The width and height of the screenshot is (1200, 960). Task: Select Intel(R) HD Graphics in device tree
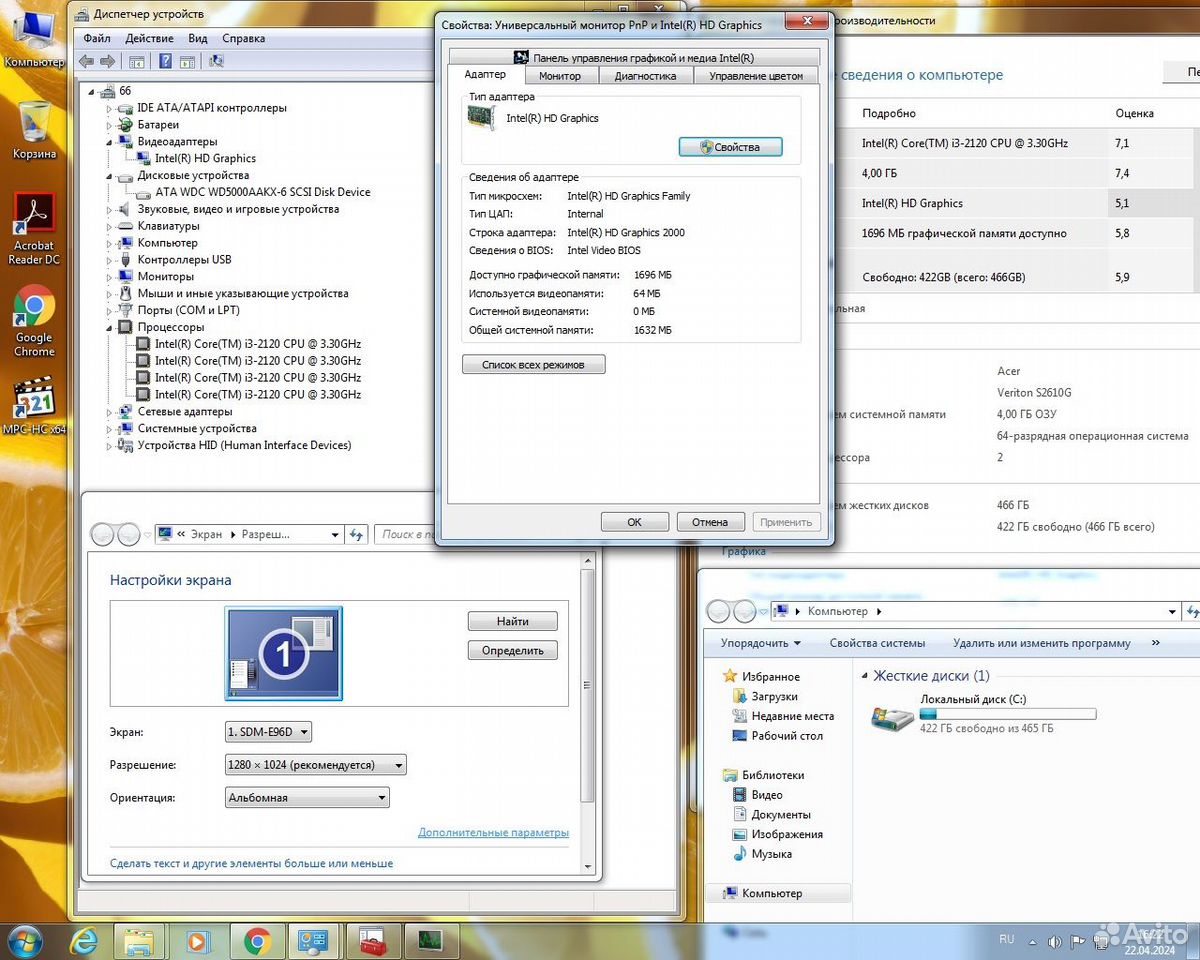click(205, 158)
